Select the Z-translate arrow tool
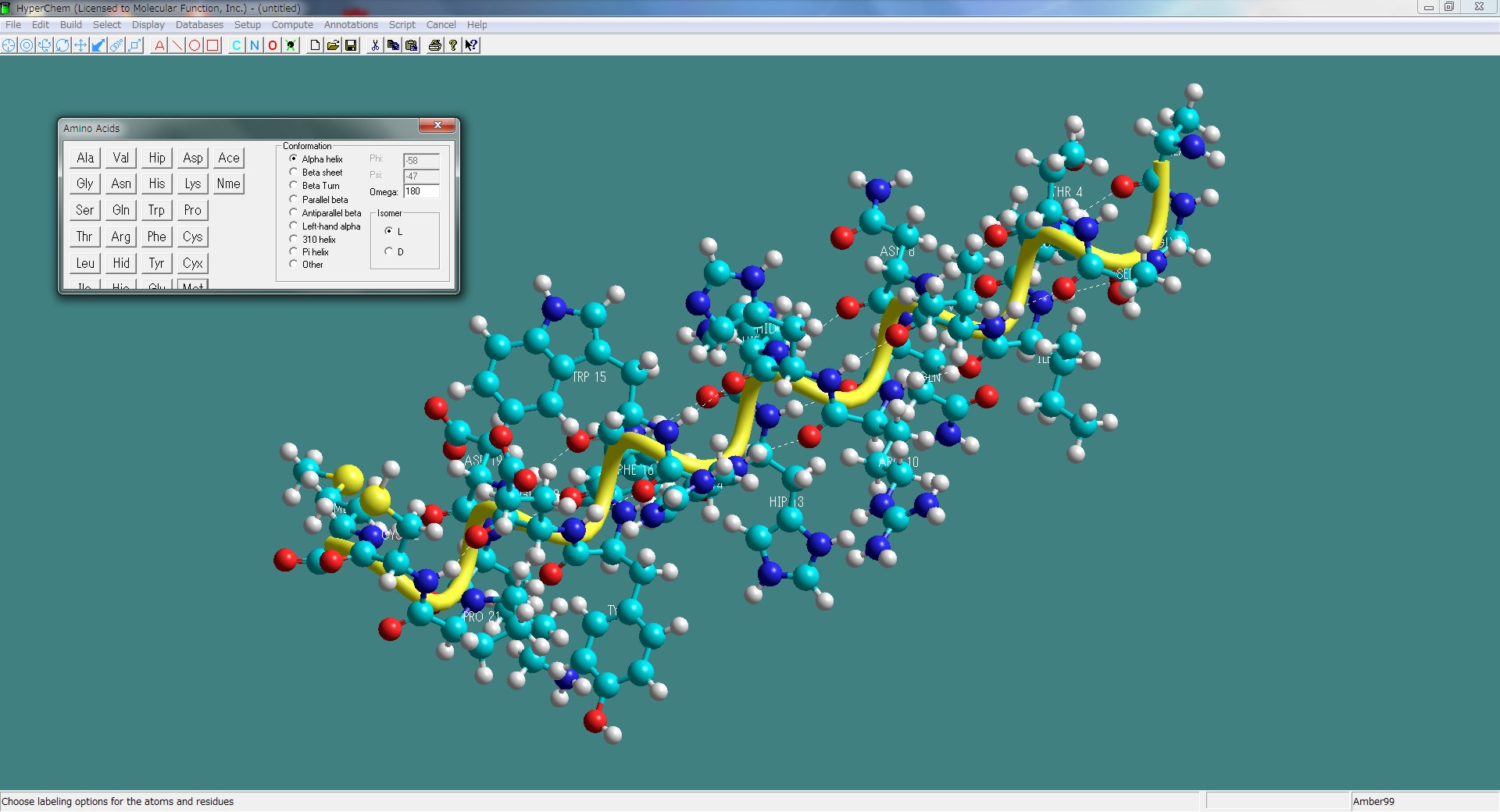This screenshot has width=1500, height=812. [x=98, y=45]
